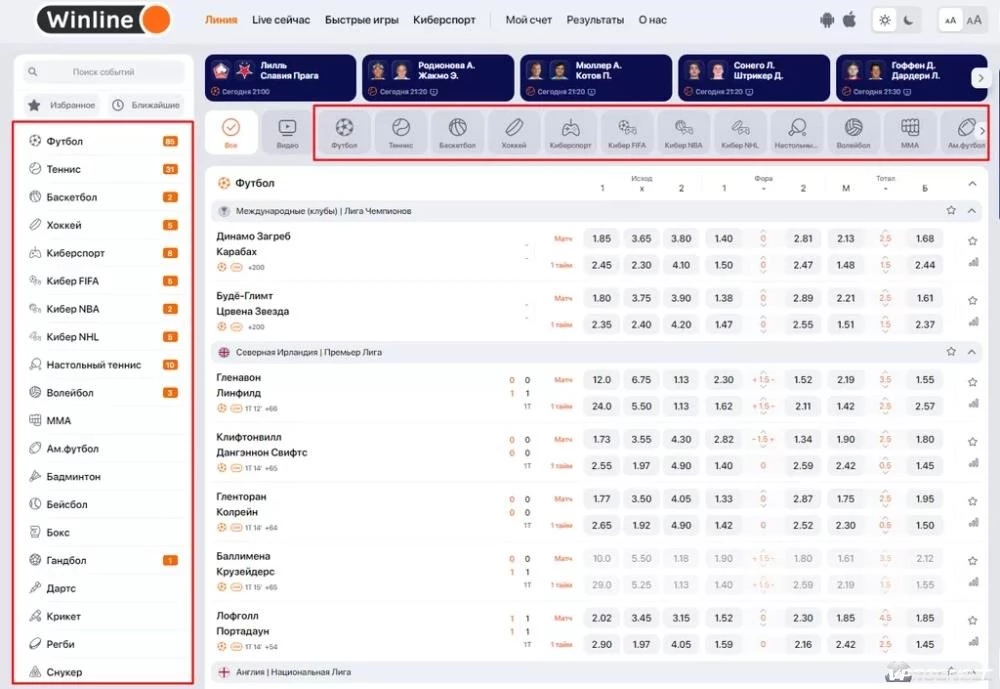Open the Android app download icon
The image size is (1000, 689).
click(827, 20)
